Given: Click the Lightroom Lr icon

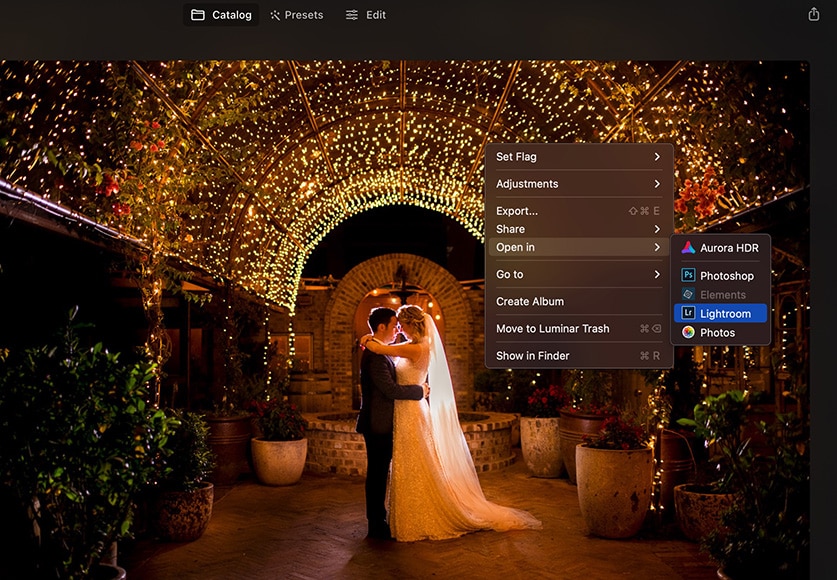Looking at the screenshot, I should click(688, 313).
